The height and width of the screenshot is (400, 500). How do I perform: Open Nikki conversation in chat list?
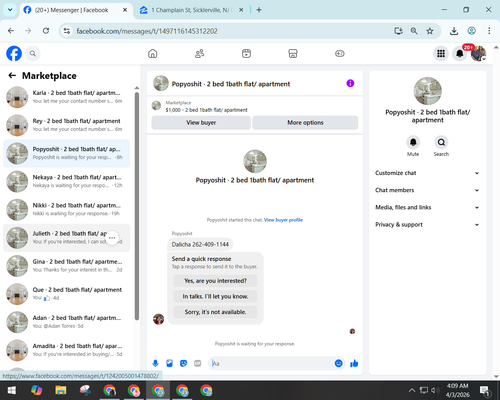67,209
